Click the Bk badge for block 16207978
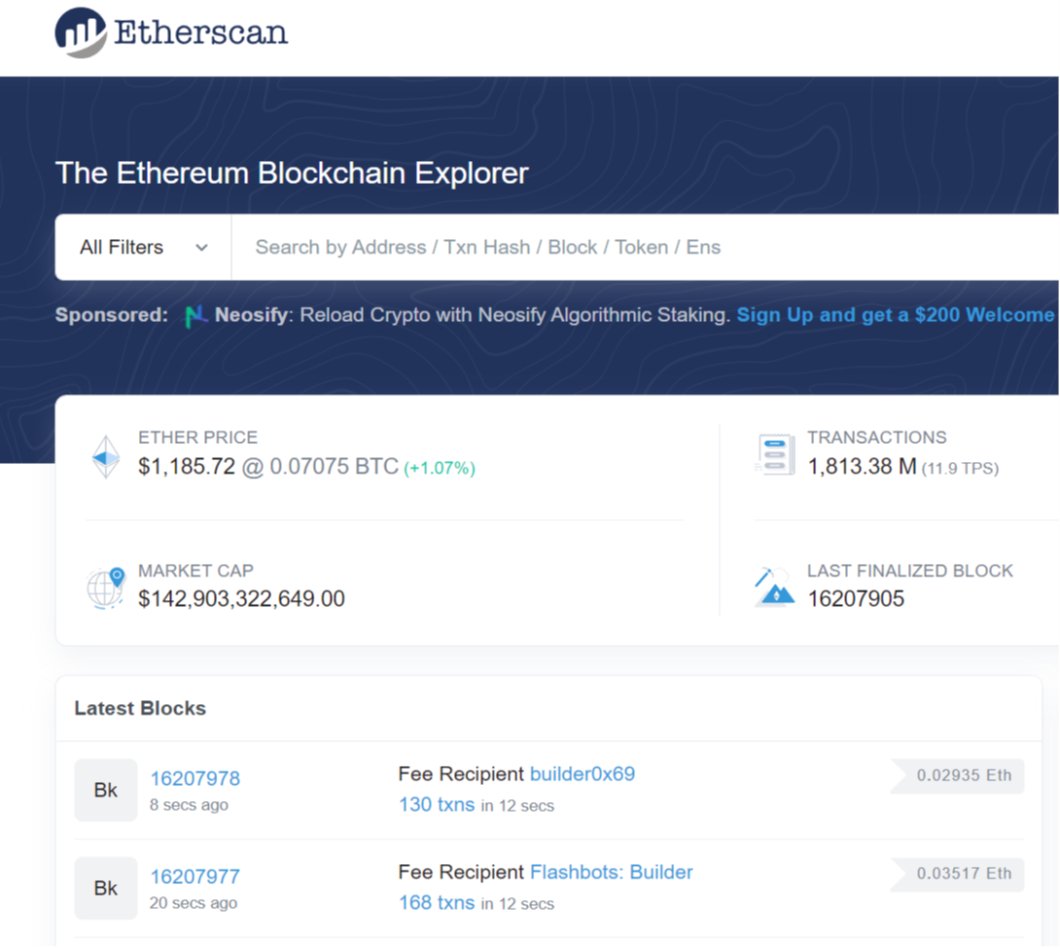 point(106,790)
